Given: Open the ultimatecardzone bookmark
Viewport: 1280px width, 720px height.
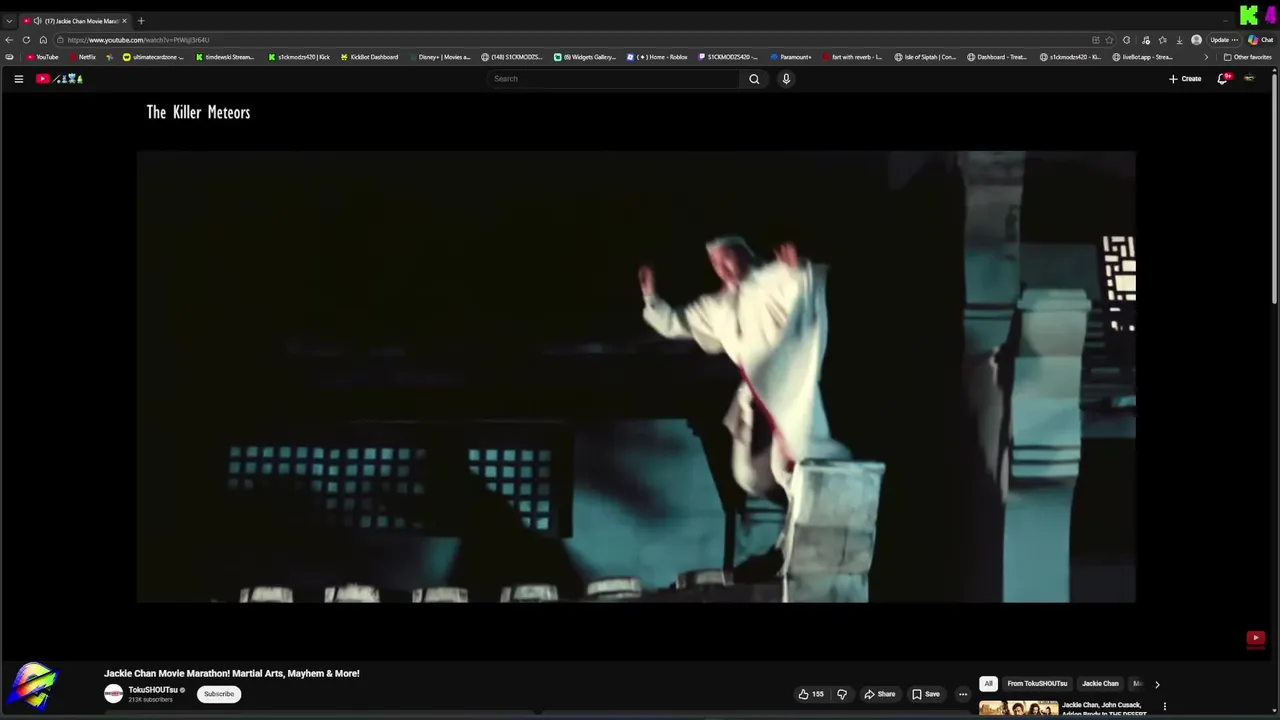Looking at the screenshot, I should point(153,57).
